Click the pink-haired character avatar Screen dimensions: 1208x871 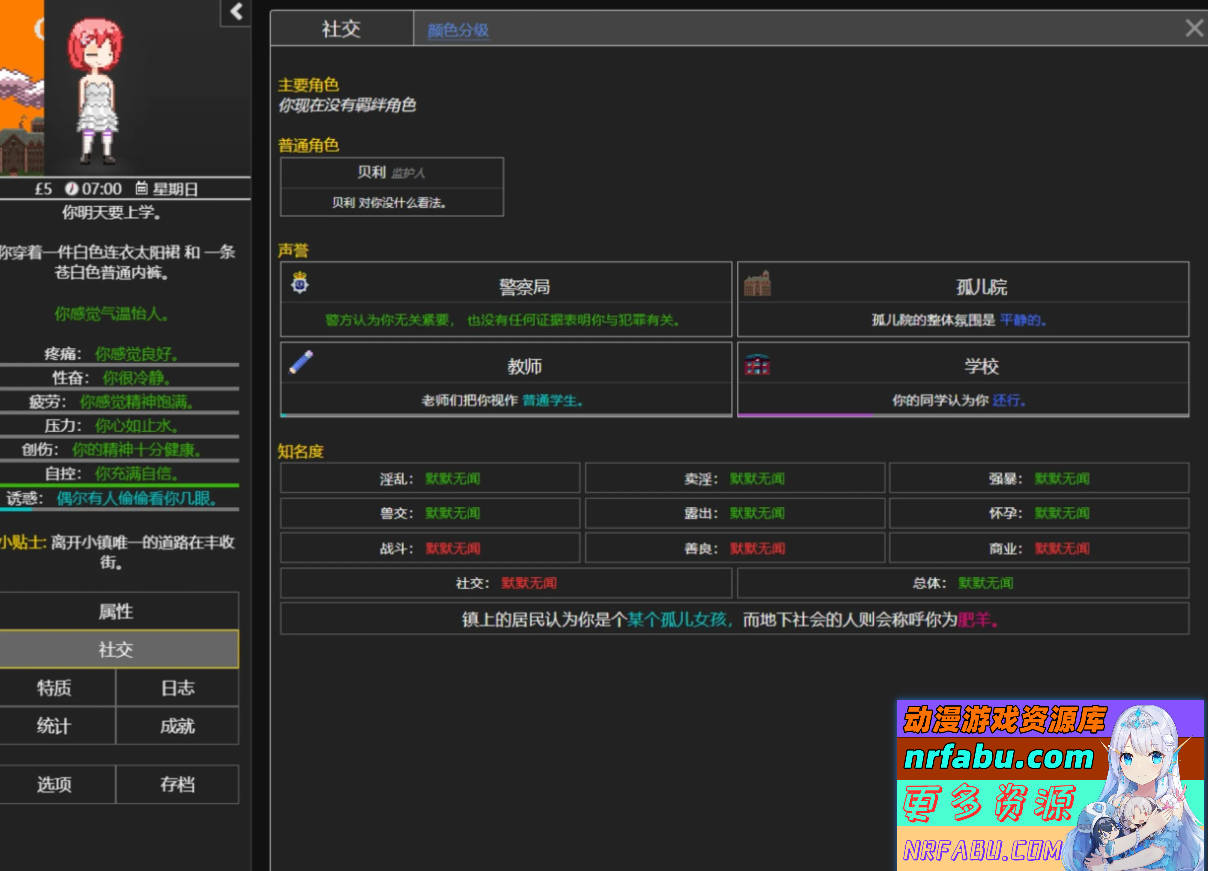(x=94, y=90)
